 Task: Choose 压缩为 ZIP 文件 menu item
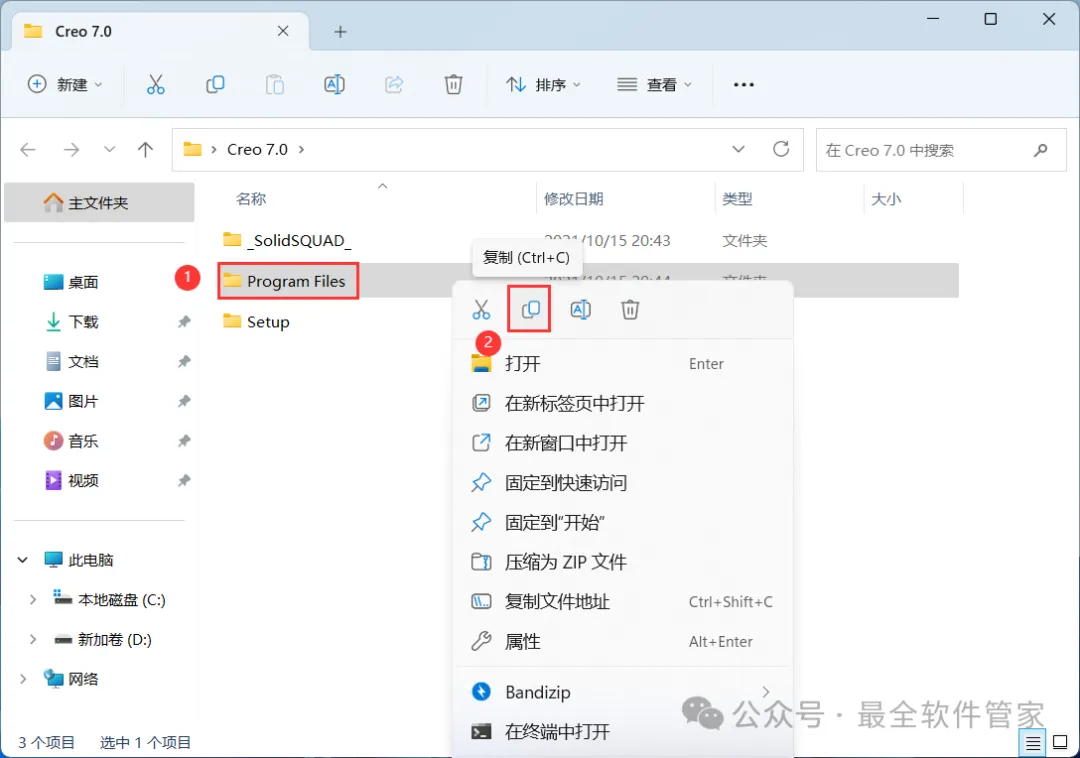point(623,562)
